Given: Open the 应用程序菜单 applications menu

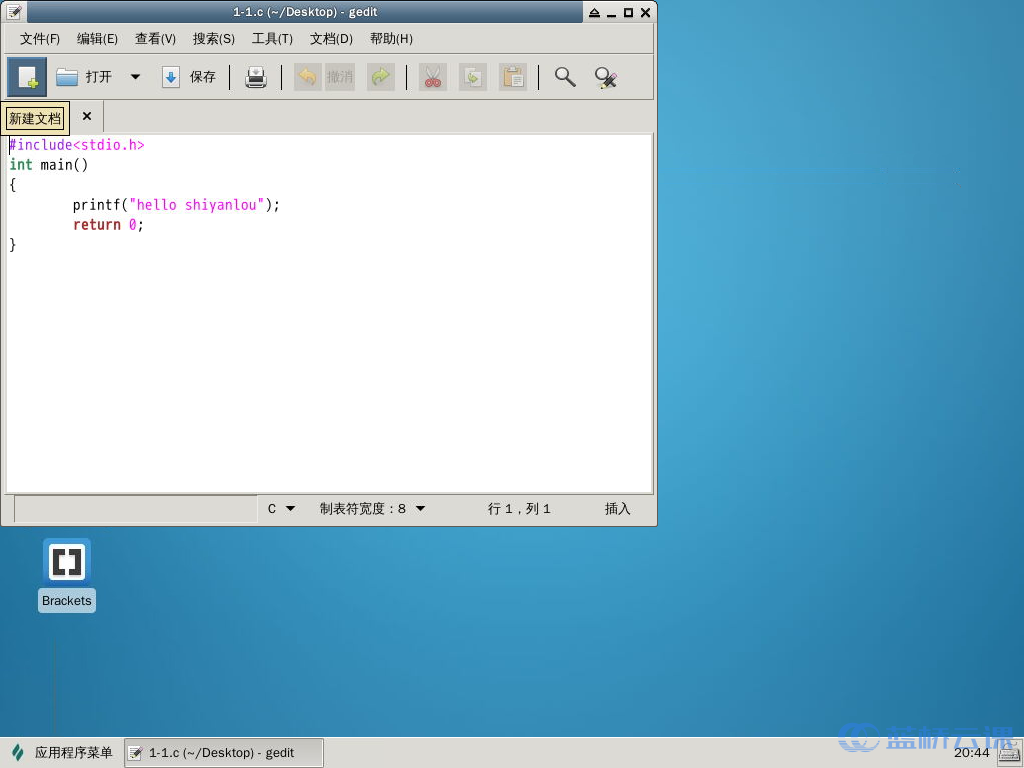Looking at the screenshot, I should coord(62,752).
